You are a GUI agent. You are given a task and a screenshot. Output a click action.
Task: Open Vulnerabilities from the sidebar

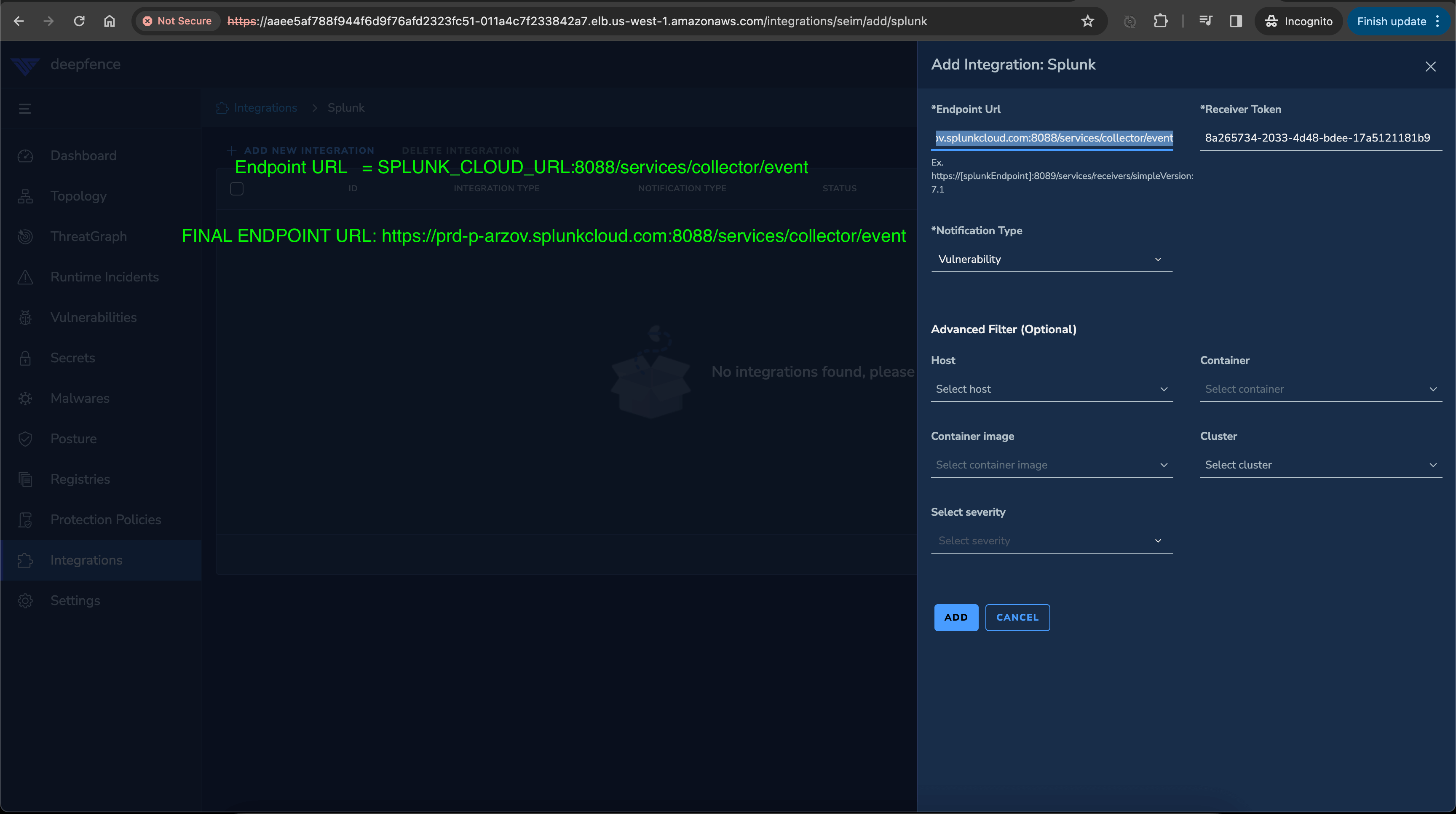[101, 317]
